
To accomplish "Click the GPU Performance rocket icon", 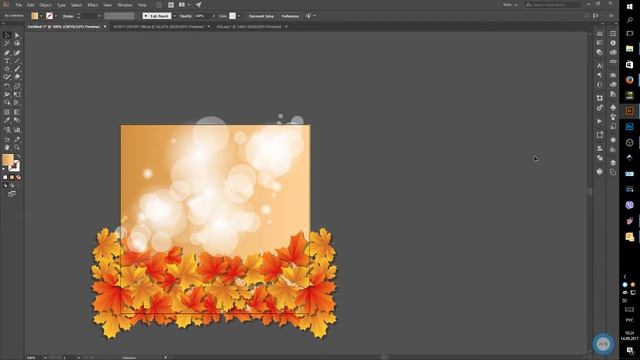I will (198, 5).
